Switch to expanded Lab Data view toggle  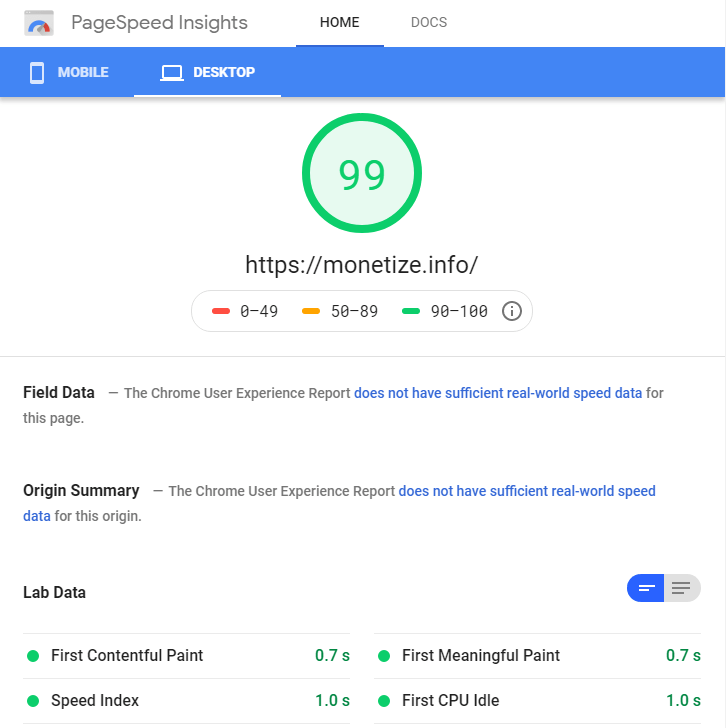coord(682,588)
